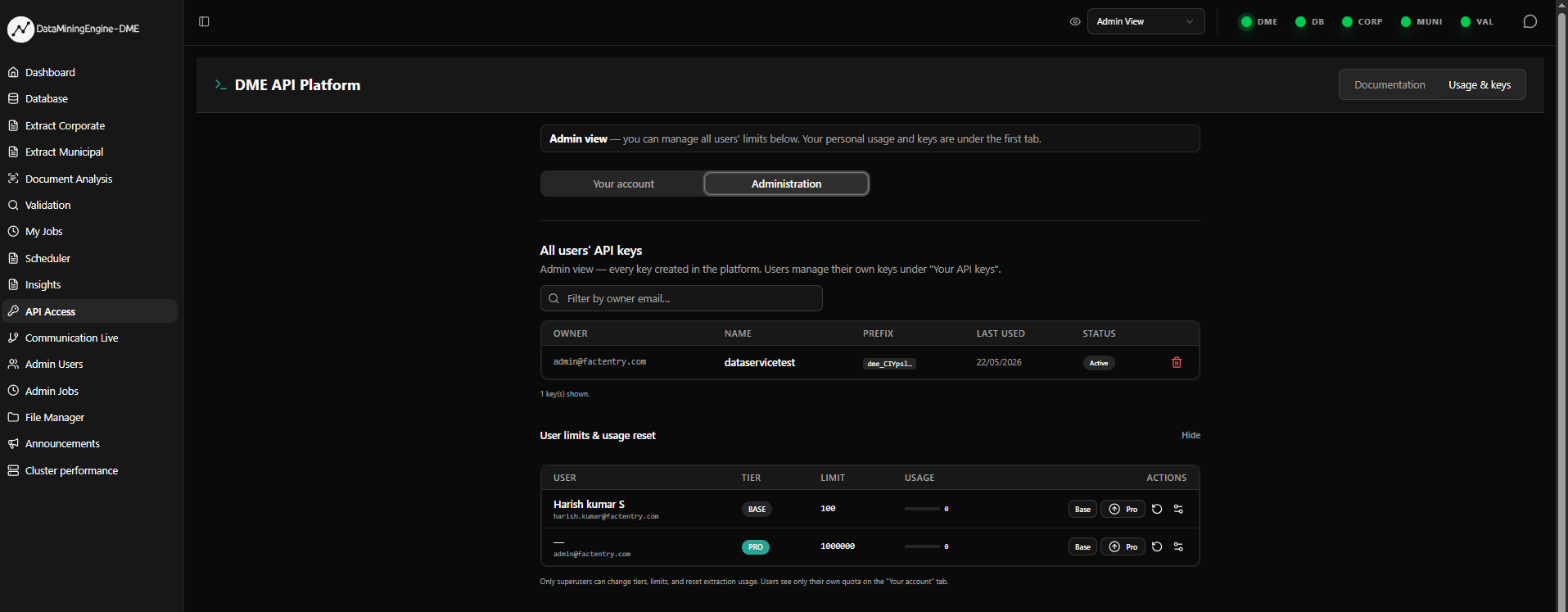Screen dimensions: 1568x612
Task: Switch to the Usage & keys tab
Action: [1480, 84]
